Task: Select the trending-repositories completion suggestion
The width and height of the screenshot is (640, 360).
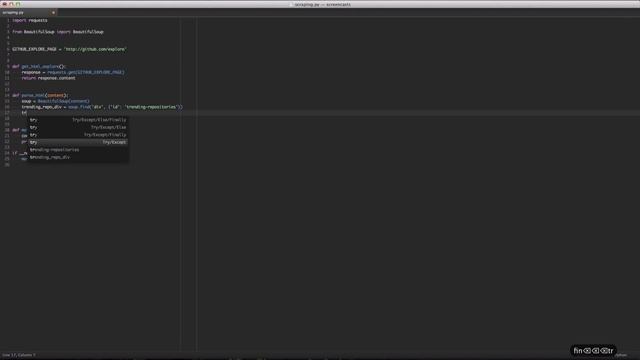Action: [78, 150]
